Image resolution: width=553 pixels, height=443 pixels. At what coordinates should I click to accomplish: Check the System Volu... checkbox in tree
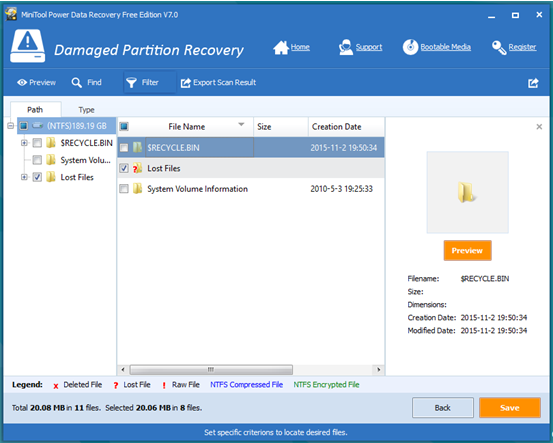tap(37, 160)
